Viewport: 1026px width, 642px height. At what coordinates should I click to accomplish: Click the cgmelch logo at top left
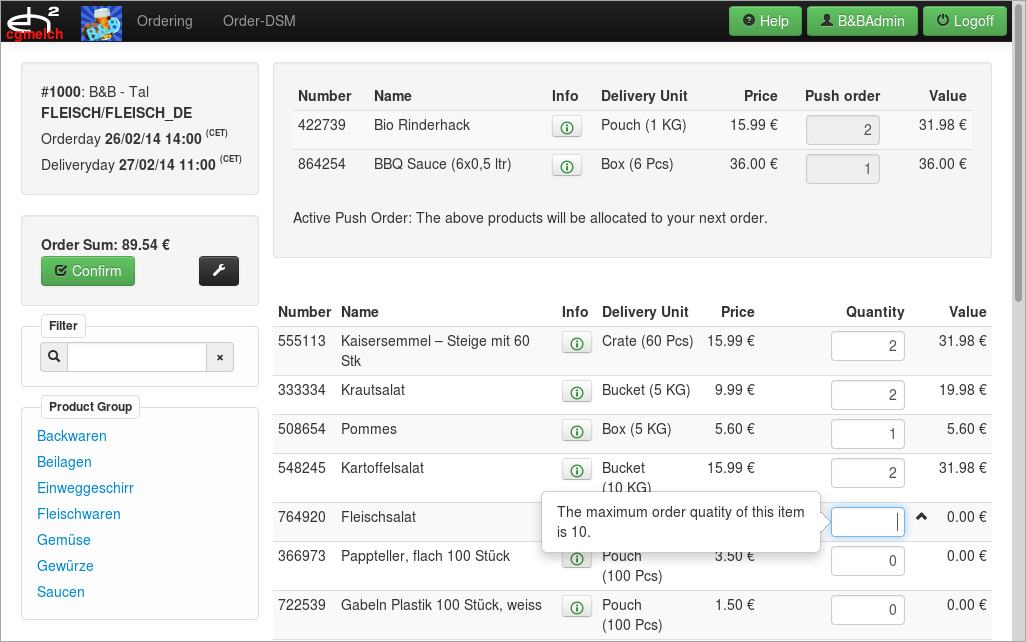point(35,22)
